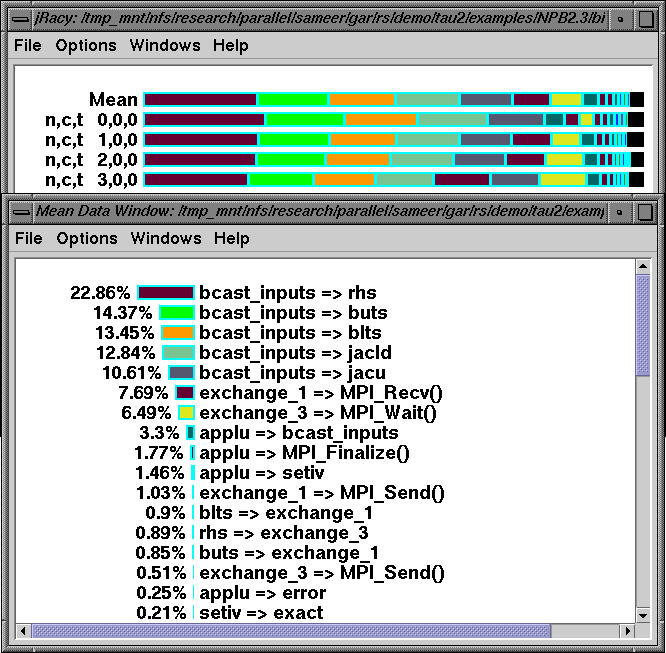Screen dimensions: 666x653
Task: Select bcast_inputs => rhs label
Action: (x=288, y=293)
